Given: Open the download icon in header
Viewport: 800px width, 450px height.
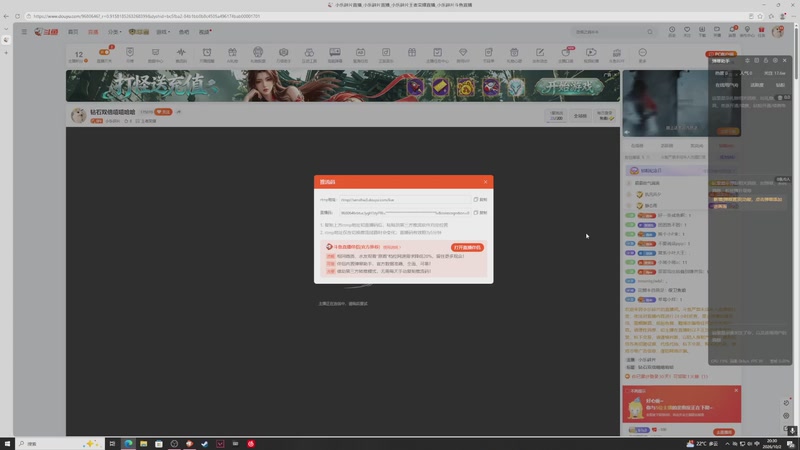Looking at the screenshot, I should (702, 30).
